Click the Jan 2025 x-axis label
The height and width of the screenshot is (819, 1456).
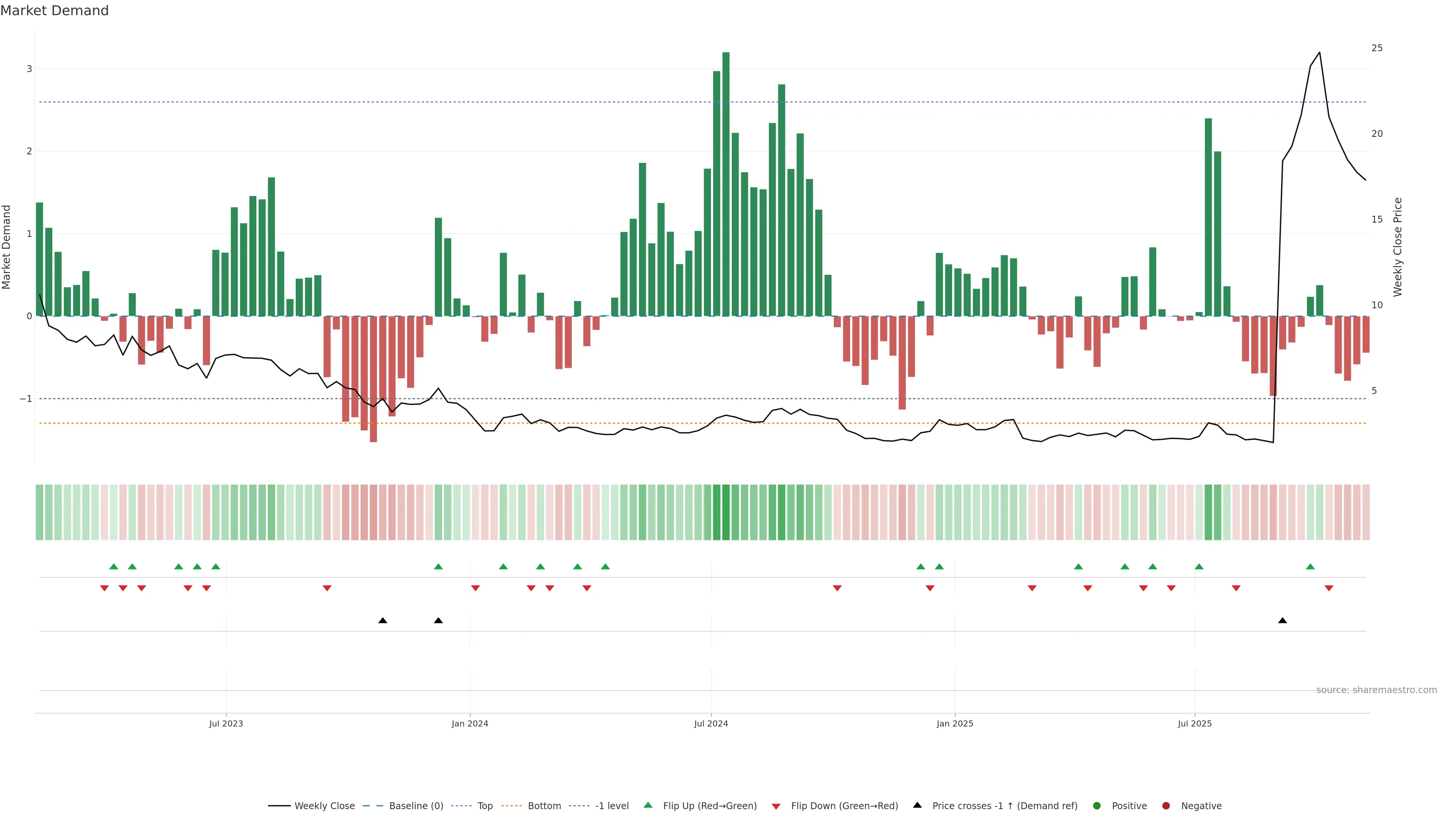pyautogui.click(x=955, y=723)
